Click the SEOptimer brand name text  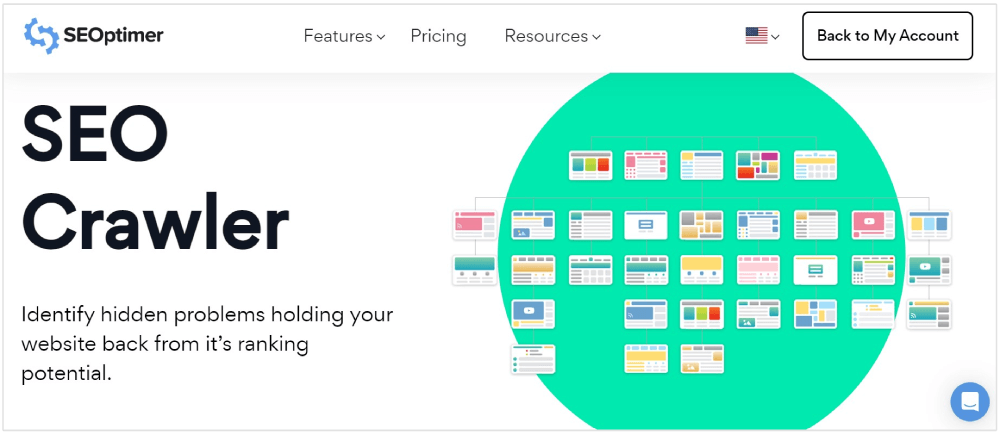click(x=113, y=36)
